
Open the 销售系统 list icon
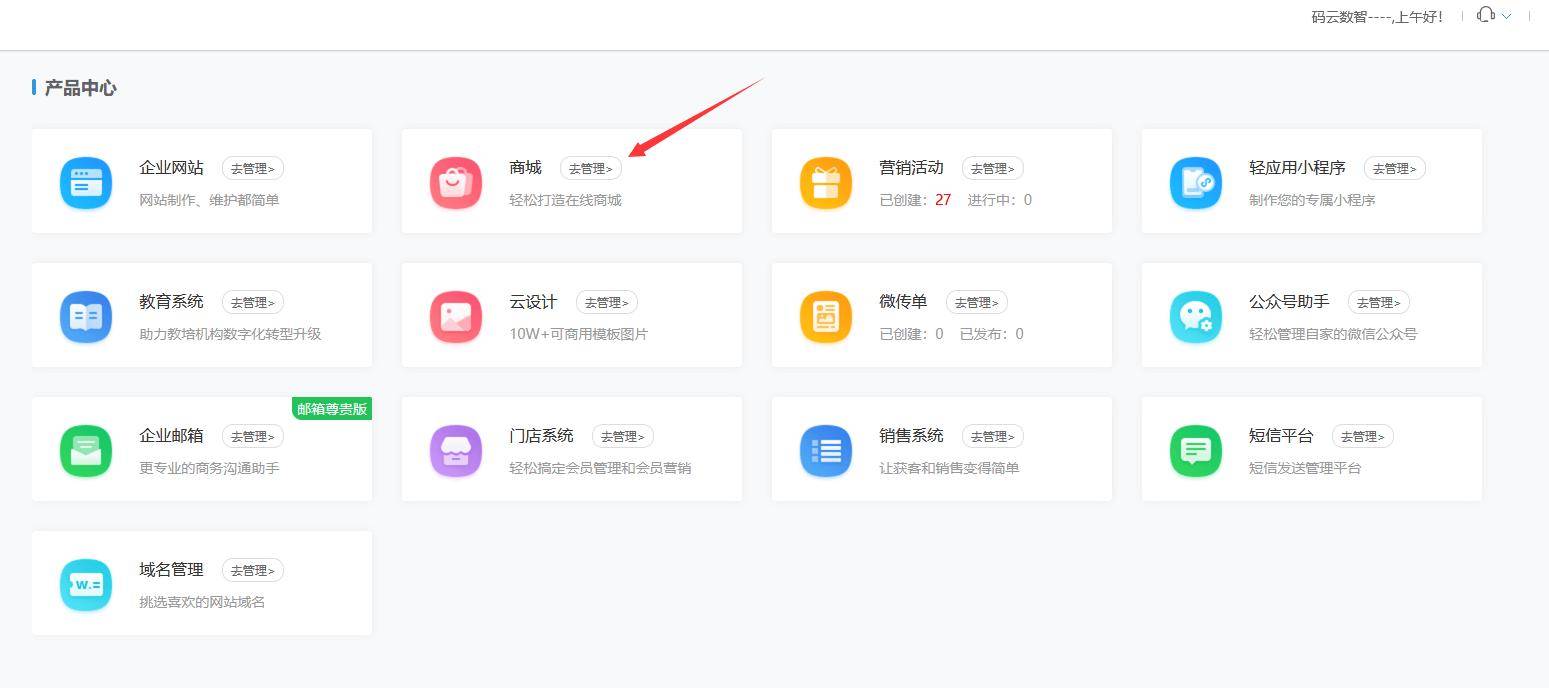click(826, 450)
